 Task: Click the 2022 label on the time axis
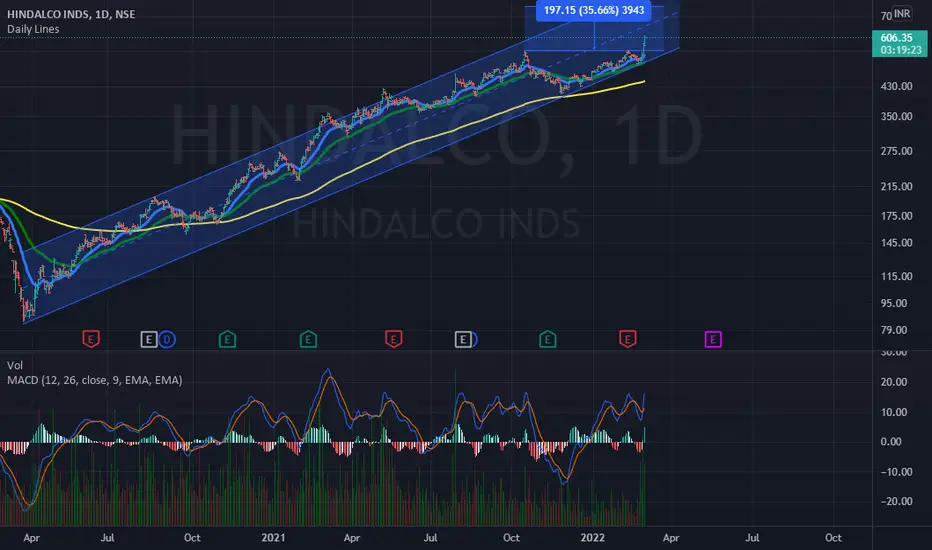tap(593, 538)
